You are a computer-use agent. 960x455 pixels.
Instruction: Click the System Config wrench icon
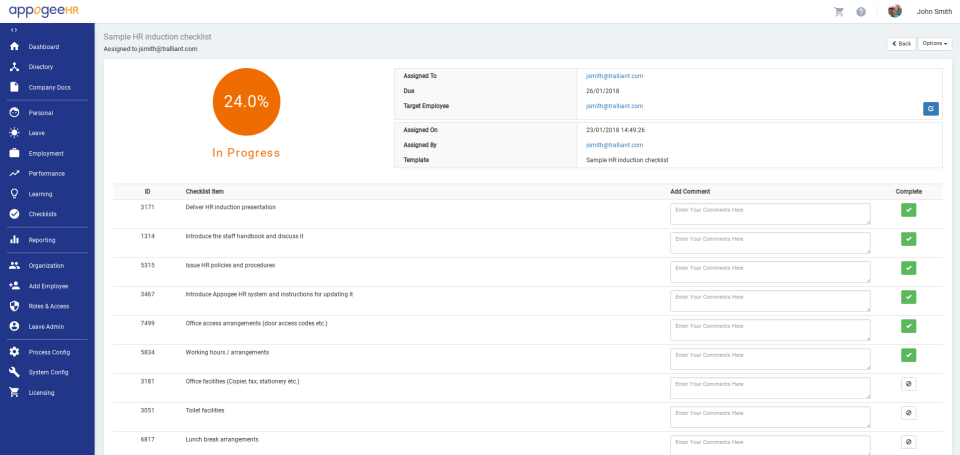[15, 372]
